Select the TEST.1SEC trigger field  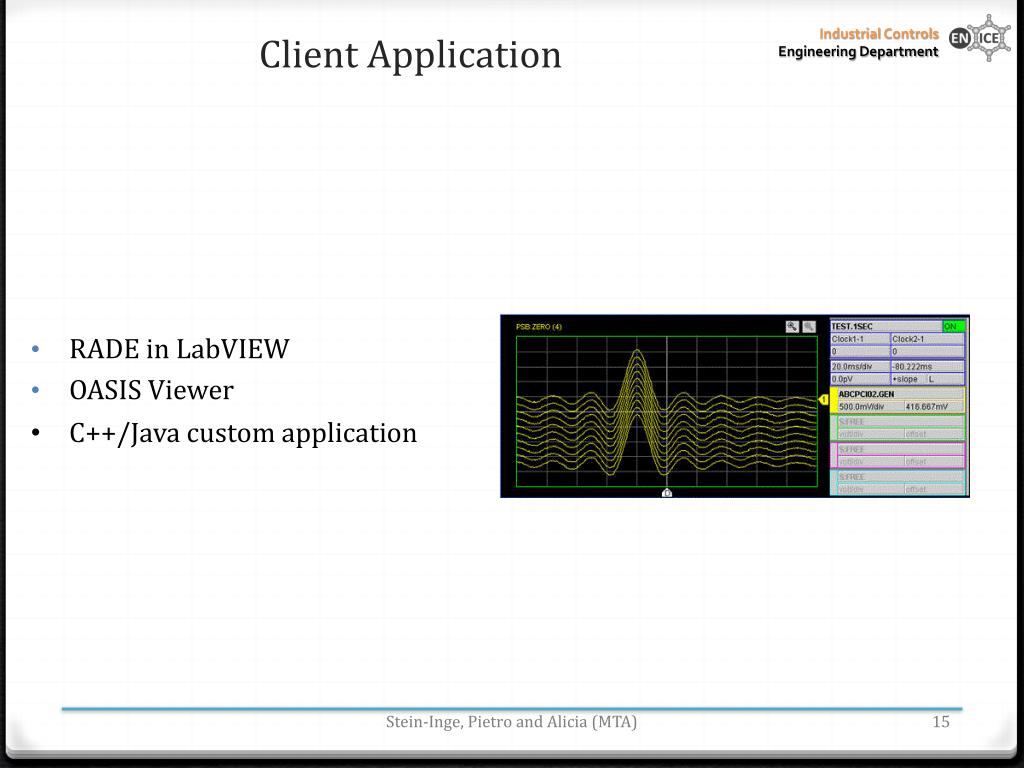886,327
